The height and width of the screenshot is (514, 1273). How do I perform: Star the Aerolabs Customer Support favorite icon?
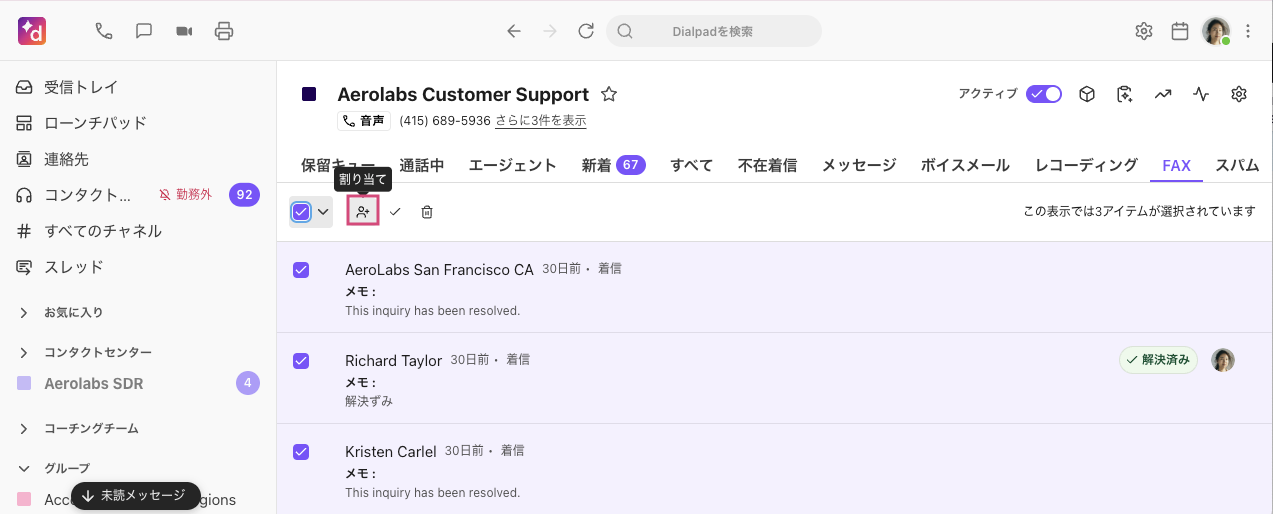pos(609,94)
